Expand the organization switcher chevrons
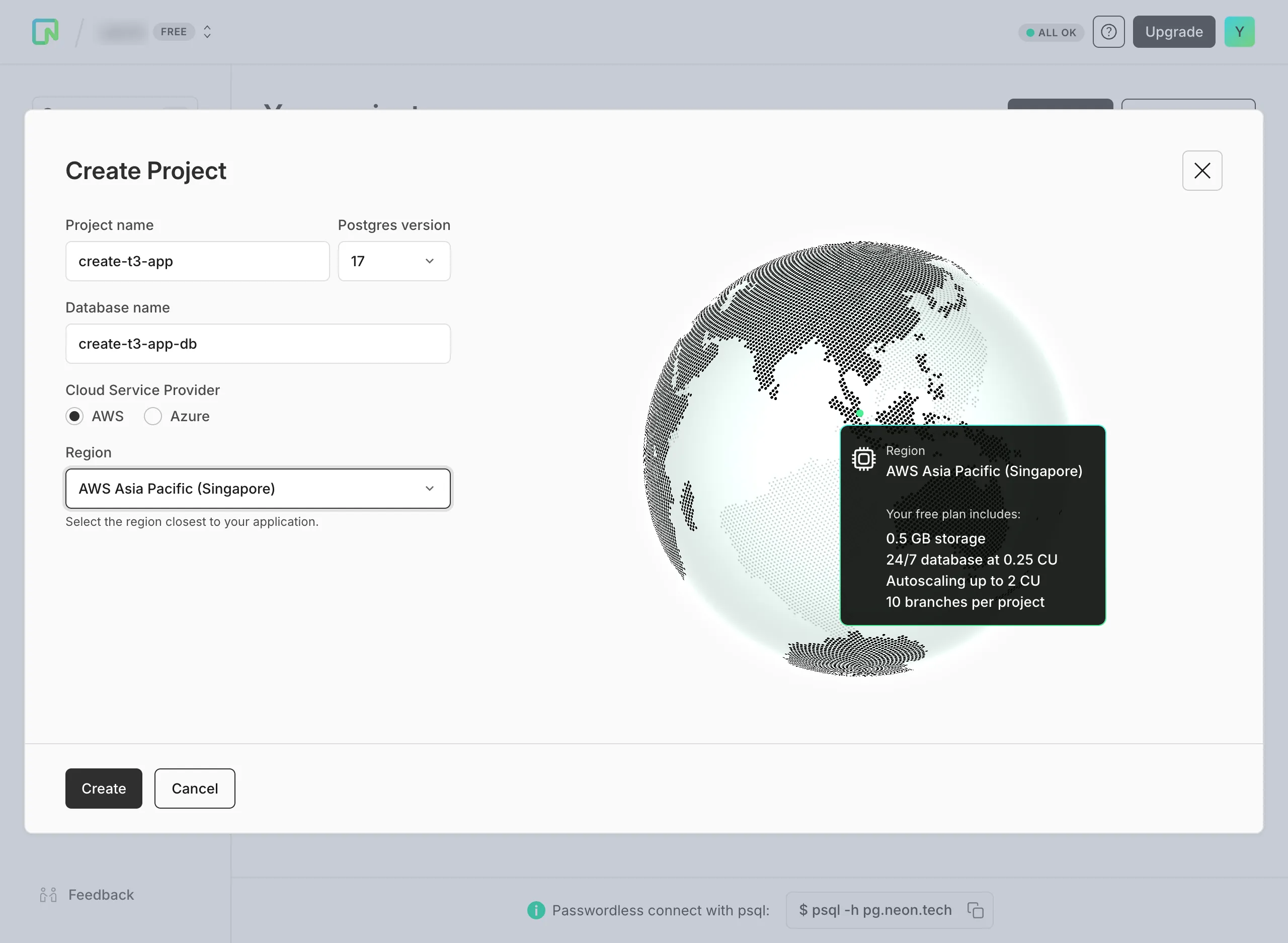The height and width of the screenshot is (943, 1288). pyautogui.click(x=207, y=31)
